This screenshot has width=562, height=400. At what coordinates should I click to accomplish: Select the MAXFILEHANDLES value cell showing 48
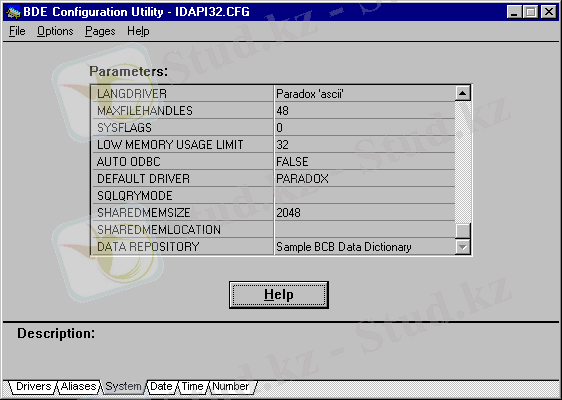click(x=365, y=110)
